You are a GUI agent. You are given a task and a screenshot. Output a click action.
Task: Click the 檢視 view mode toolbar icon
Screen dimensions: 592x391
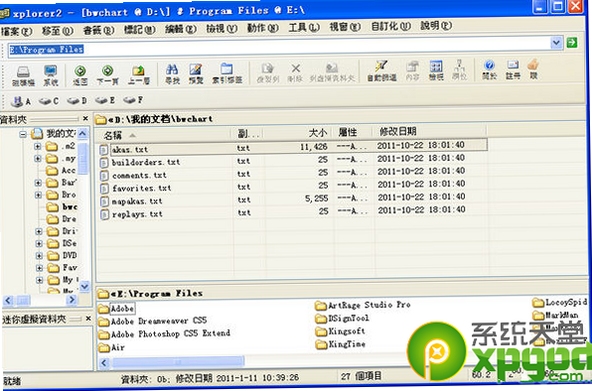point(436,71)
